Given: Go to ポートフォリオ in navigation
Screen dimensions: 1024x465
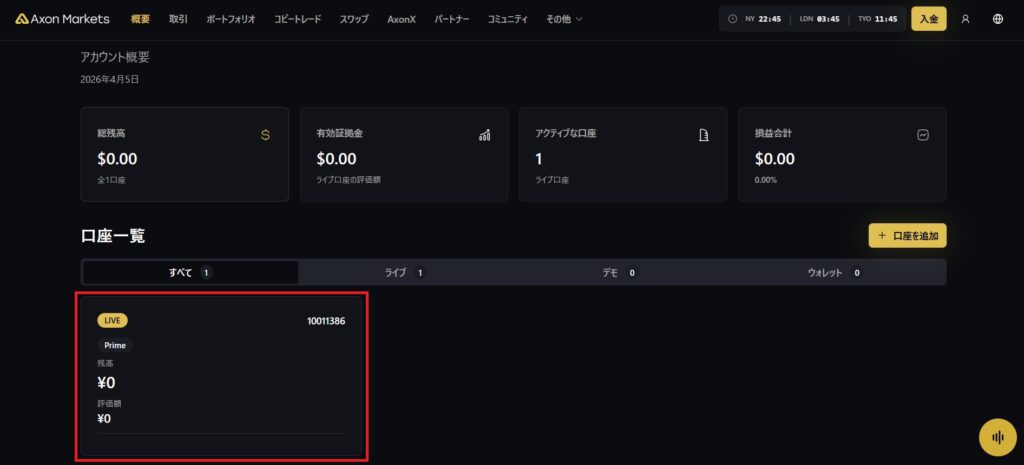Looking at the screenshot, I should coord(230,19).
